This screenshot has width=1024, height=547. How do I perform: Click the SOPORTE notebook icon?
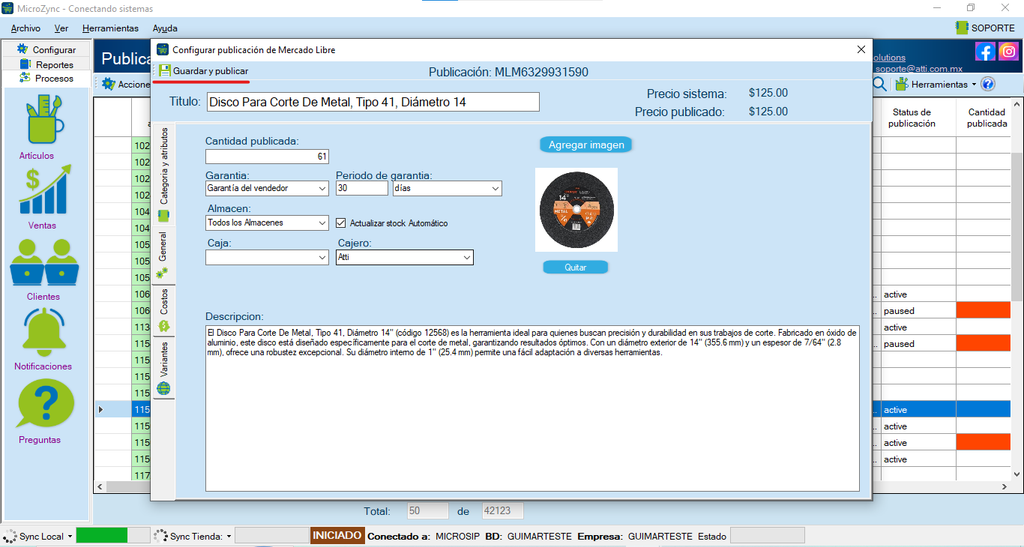pyautogui.click(x=961, y=27)
